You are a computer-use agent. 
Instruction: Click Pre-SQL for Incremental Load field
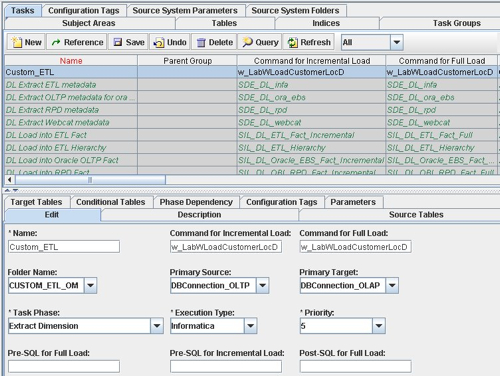[x=226, y=366]
